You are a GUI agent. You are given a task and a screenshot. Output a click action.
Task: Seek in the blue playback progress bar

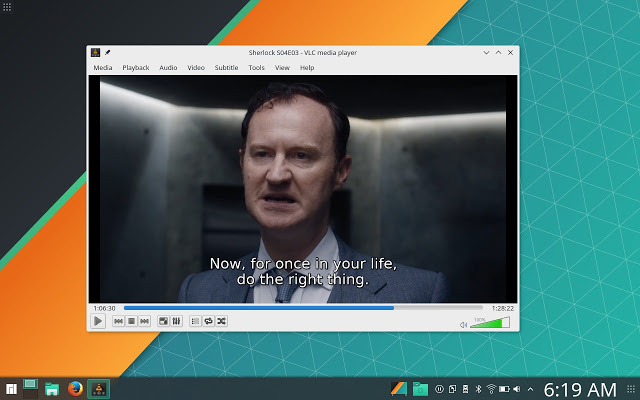tap(303, 308)
